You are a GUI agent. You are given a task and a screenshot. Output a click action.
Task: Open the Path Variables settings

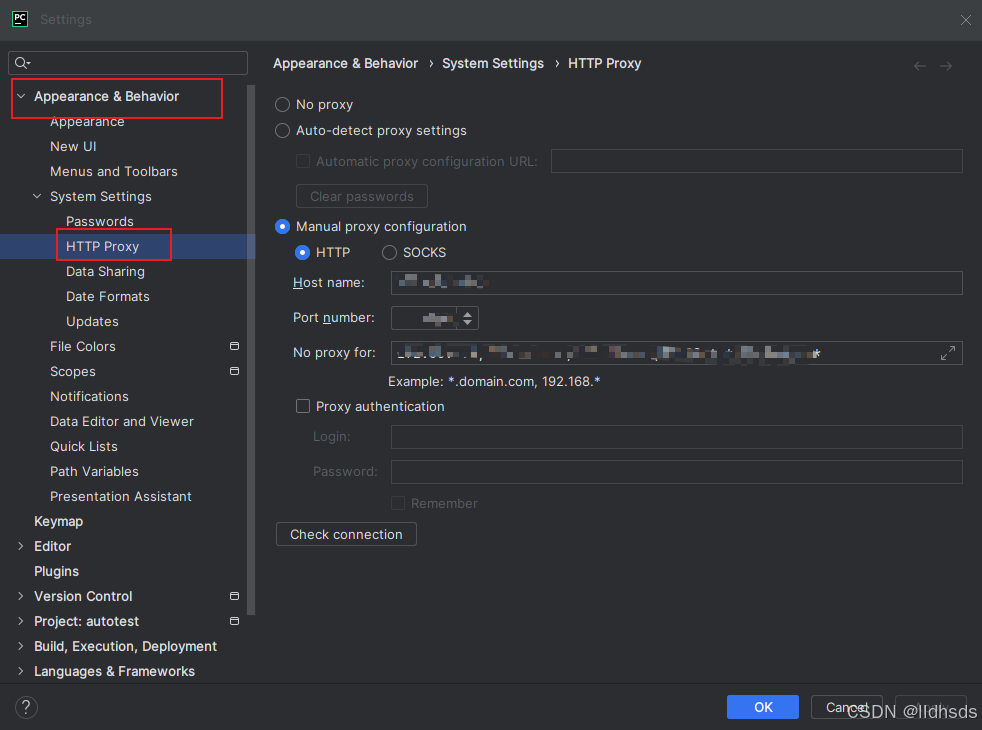pos(94,471)
